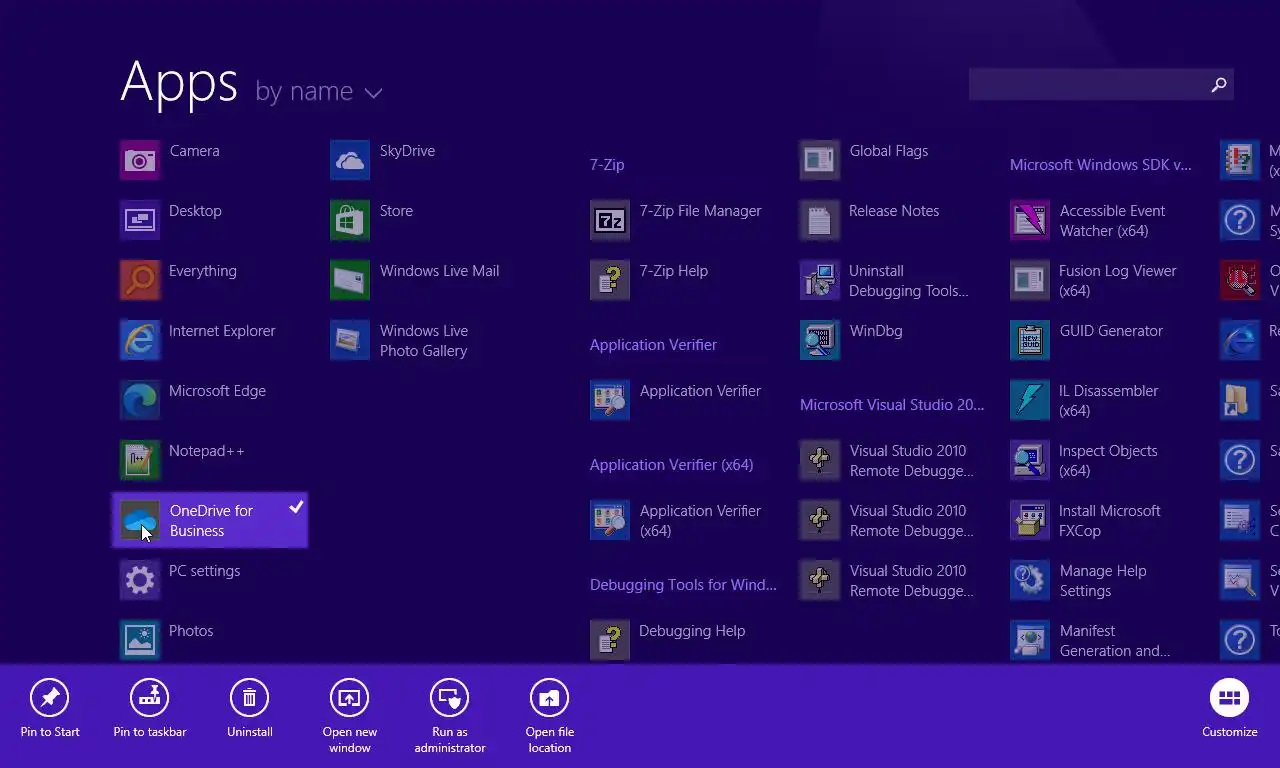This screenshot has width=1280, height=768.
Task: Launch the SkyDrive cloud icon
Action: tap(350, 160)
